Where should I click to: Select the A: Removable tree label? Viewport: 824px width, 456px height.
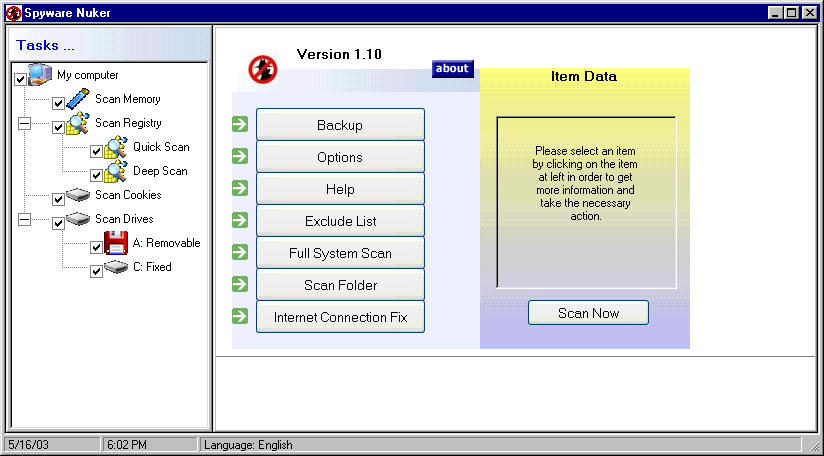167,243
